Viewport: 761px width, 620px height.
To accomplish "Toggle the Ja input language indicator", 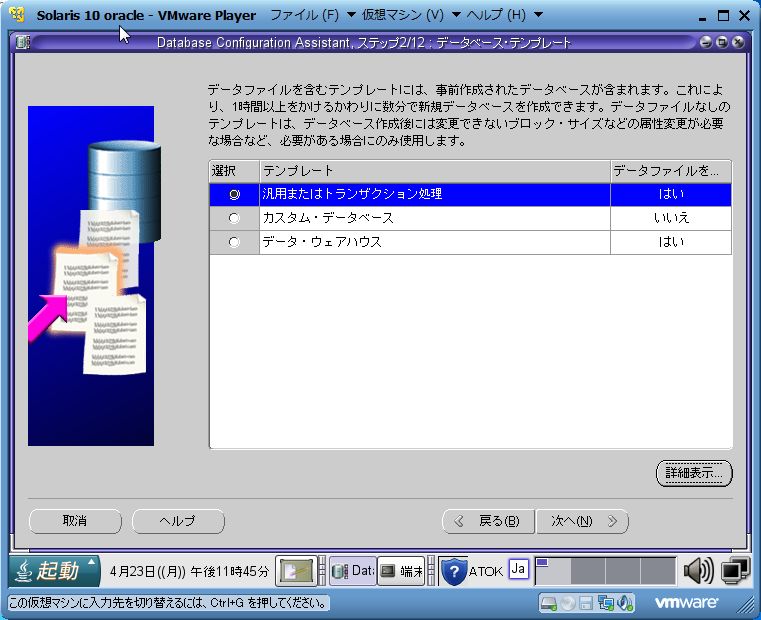I will [518, 569].
